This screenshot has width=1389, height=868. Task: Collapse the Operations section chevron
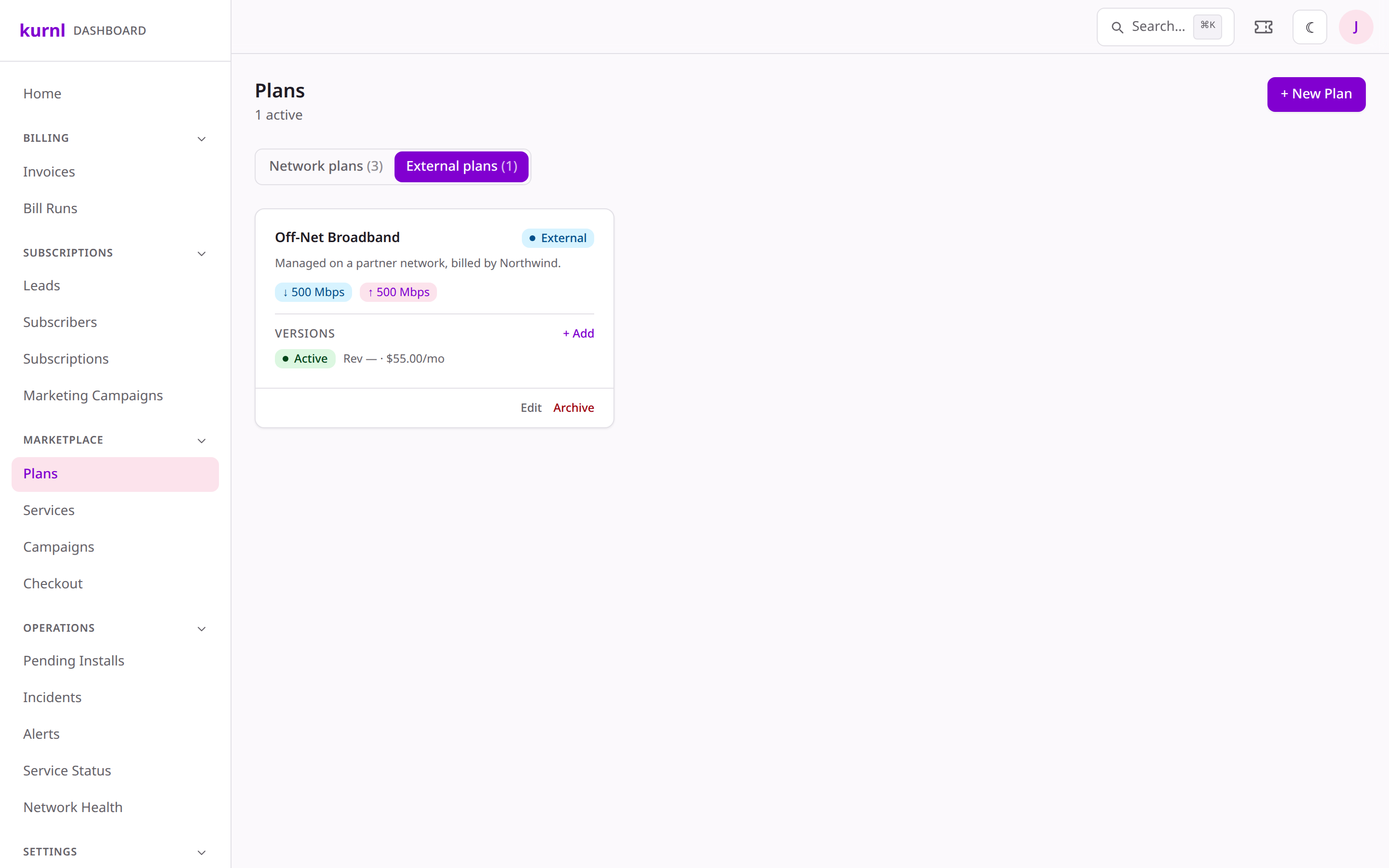(202, 629)
